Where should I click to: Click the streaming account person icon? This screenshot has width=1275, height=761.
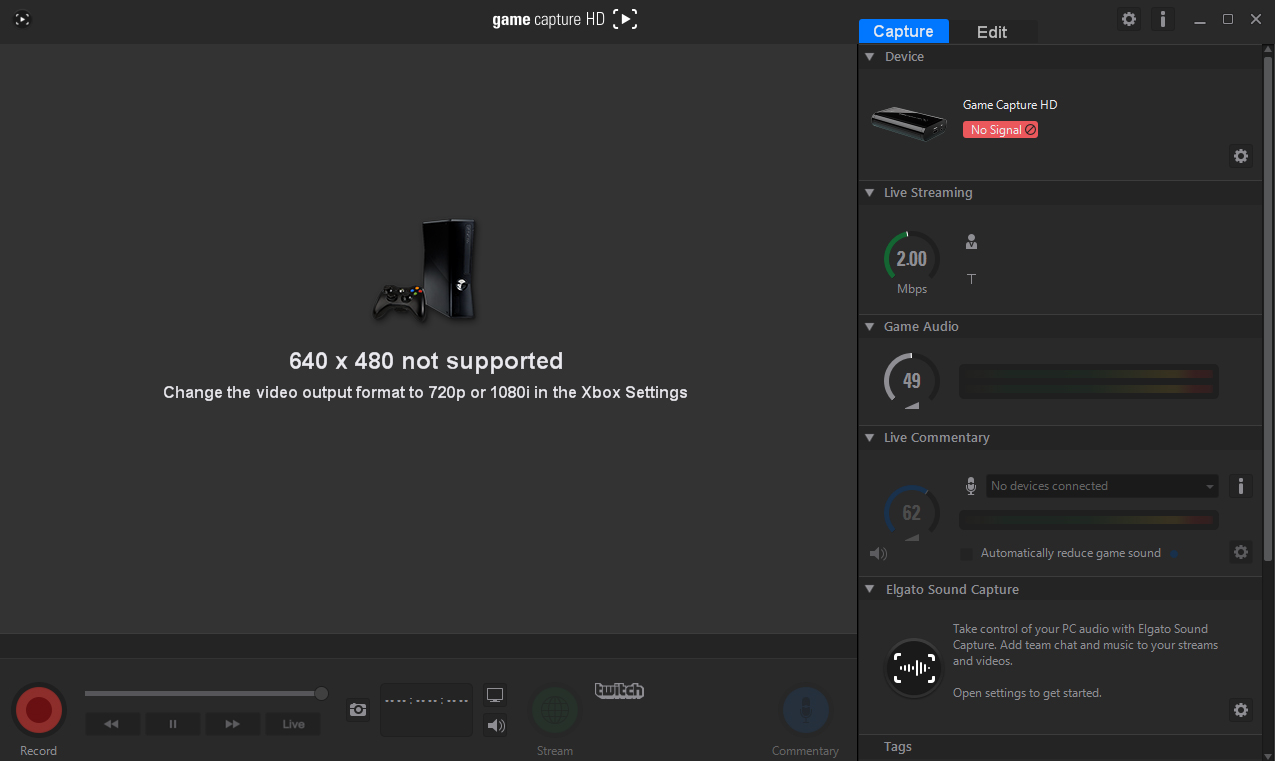click(x=971, y=242)
